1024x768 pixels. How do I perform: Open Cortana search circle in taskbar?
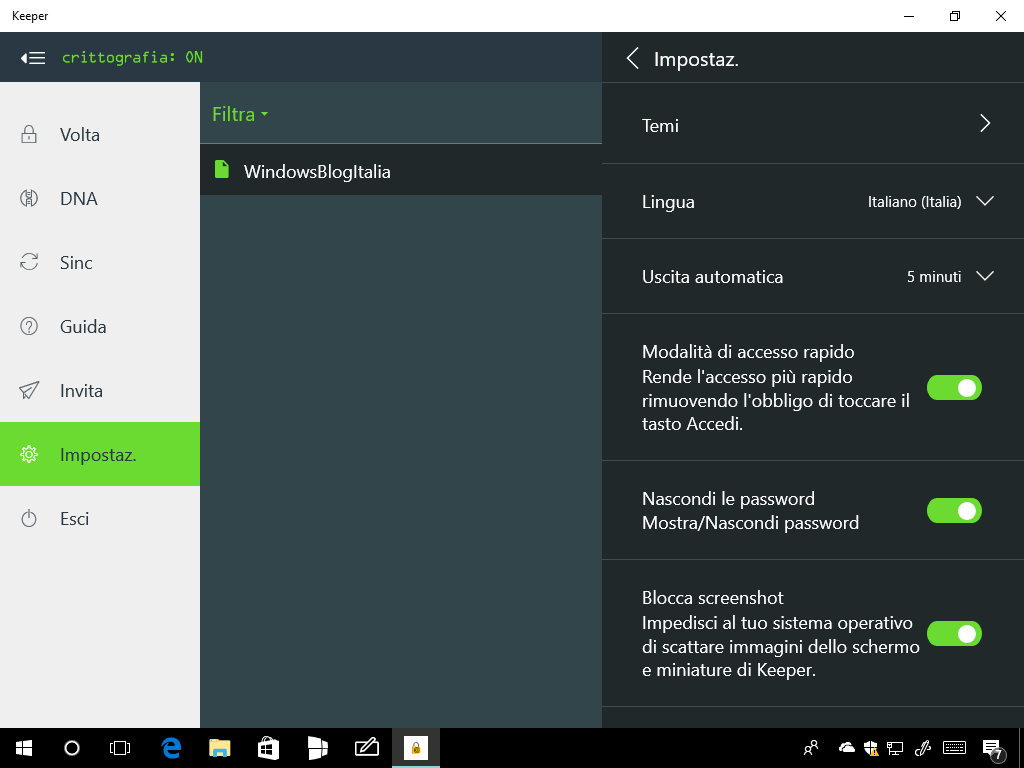tap(72, 748)
